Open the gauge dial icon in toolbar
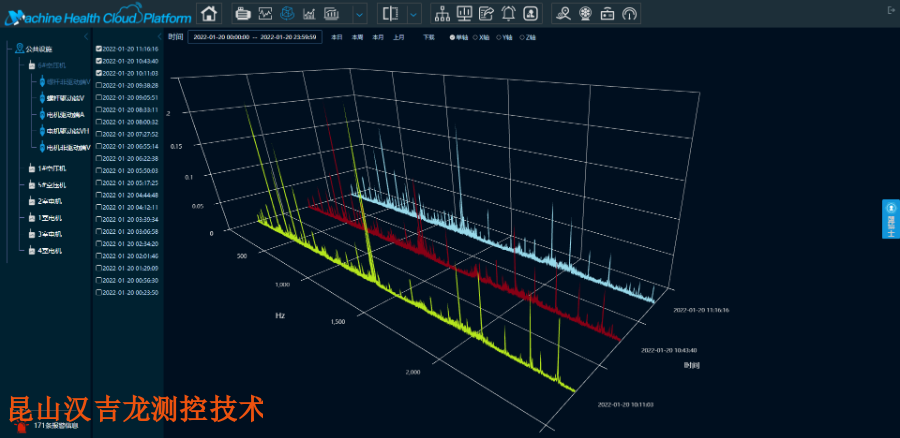Screen dimensions: 900x438 tap(630, 13)
